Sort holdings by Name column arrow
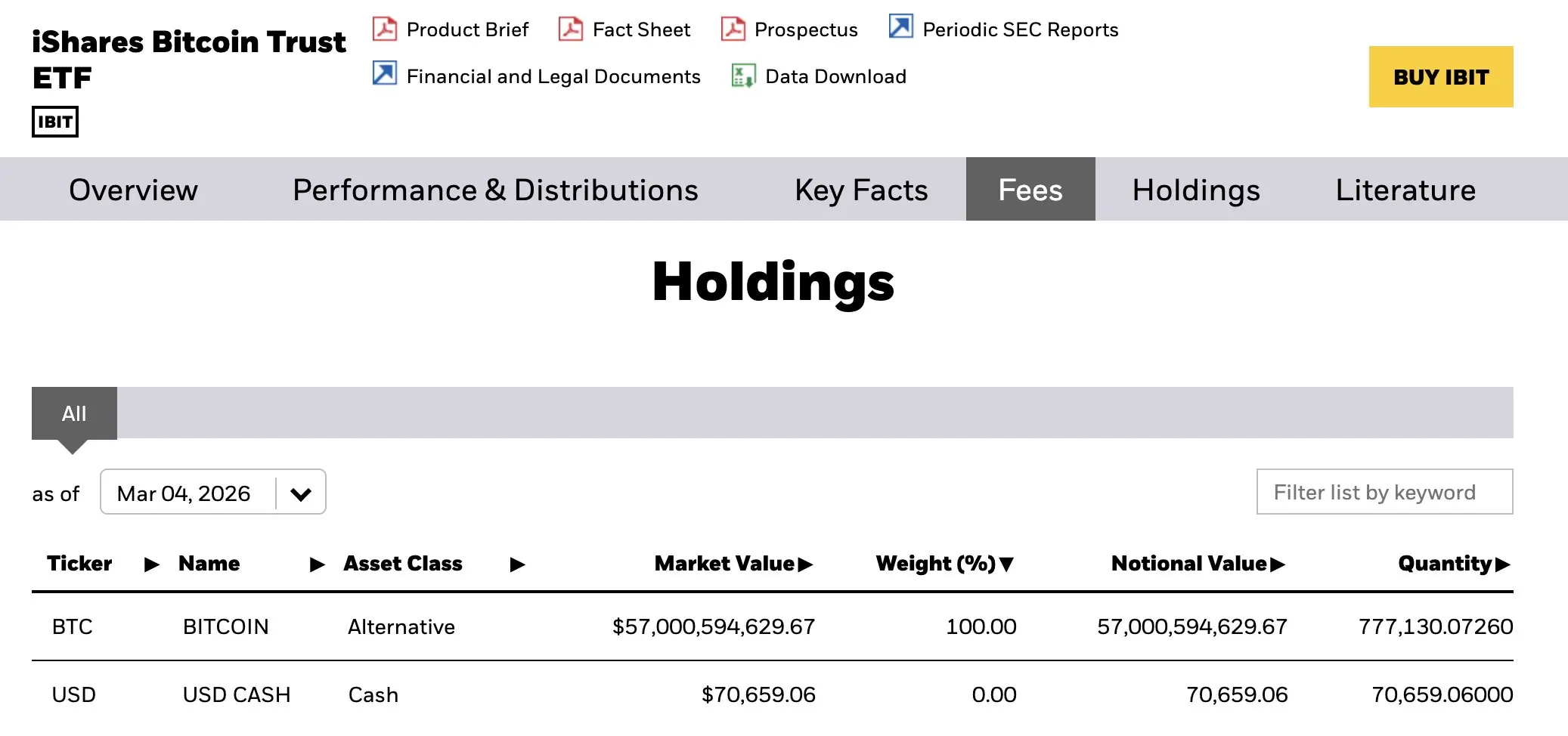The image size is (1568, 736). click(318, 564)
